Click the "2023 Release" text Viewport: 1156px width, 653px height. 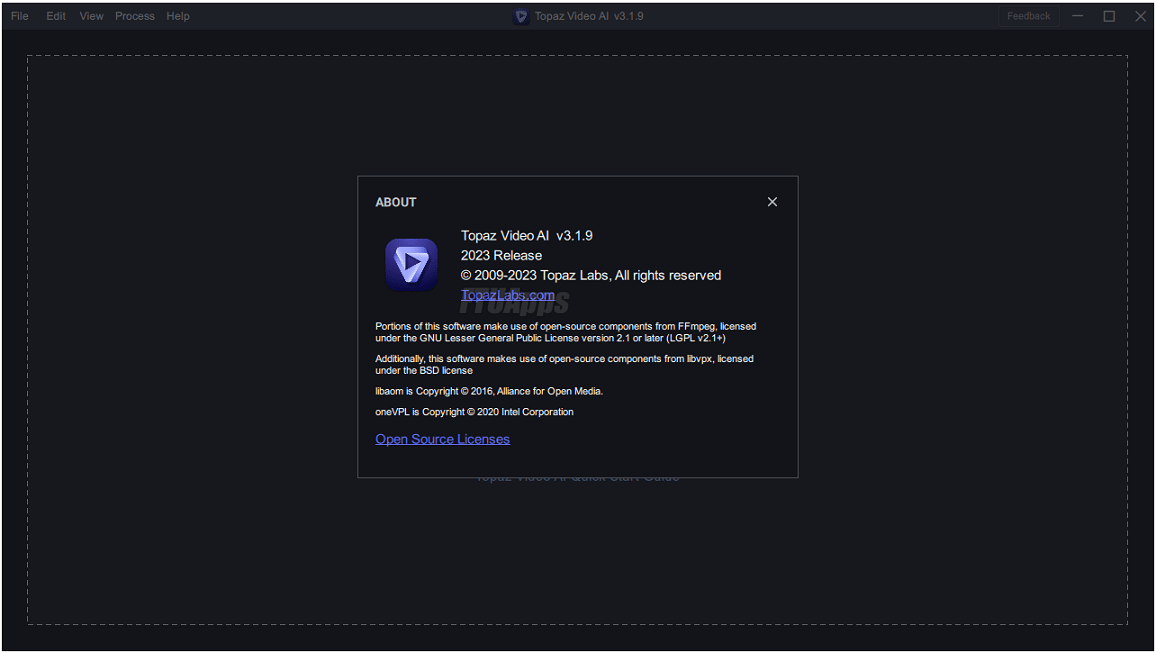click(x=501, y=256)
